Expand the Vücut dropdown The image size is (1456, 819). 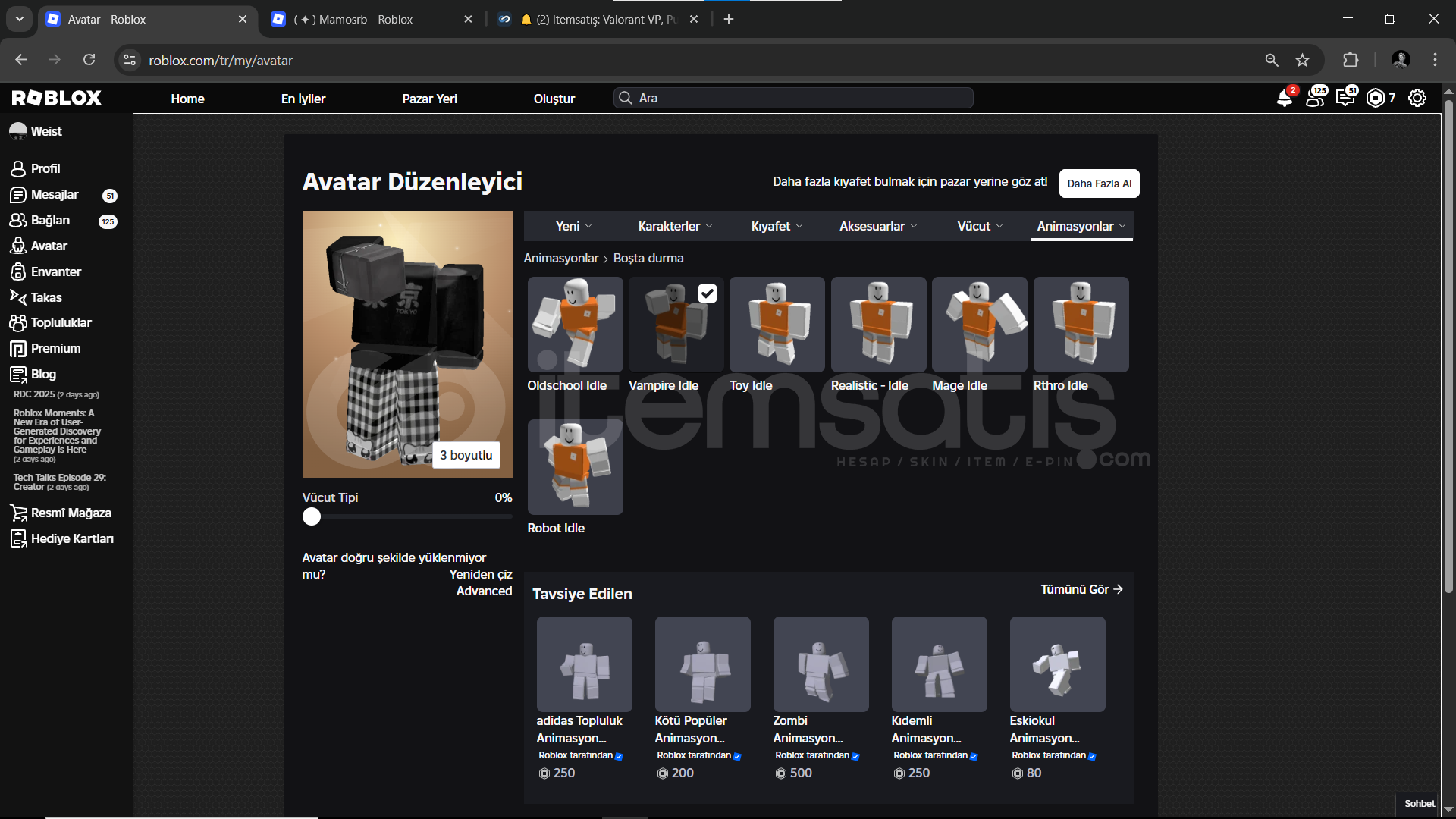980,226
